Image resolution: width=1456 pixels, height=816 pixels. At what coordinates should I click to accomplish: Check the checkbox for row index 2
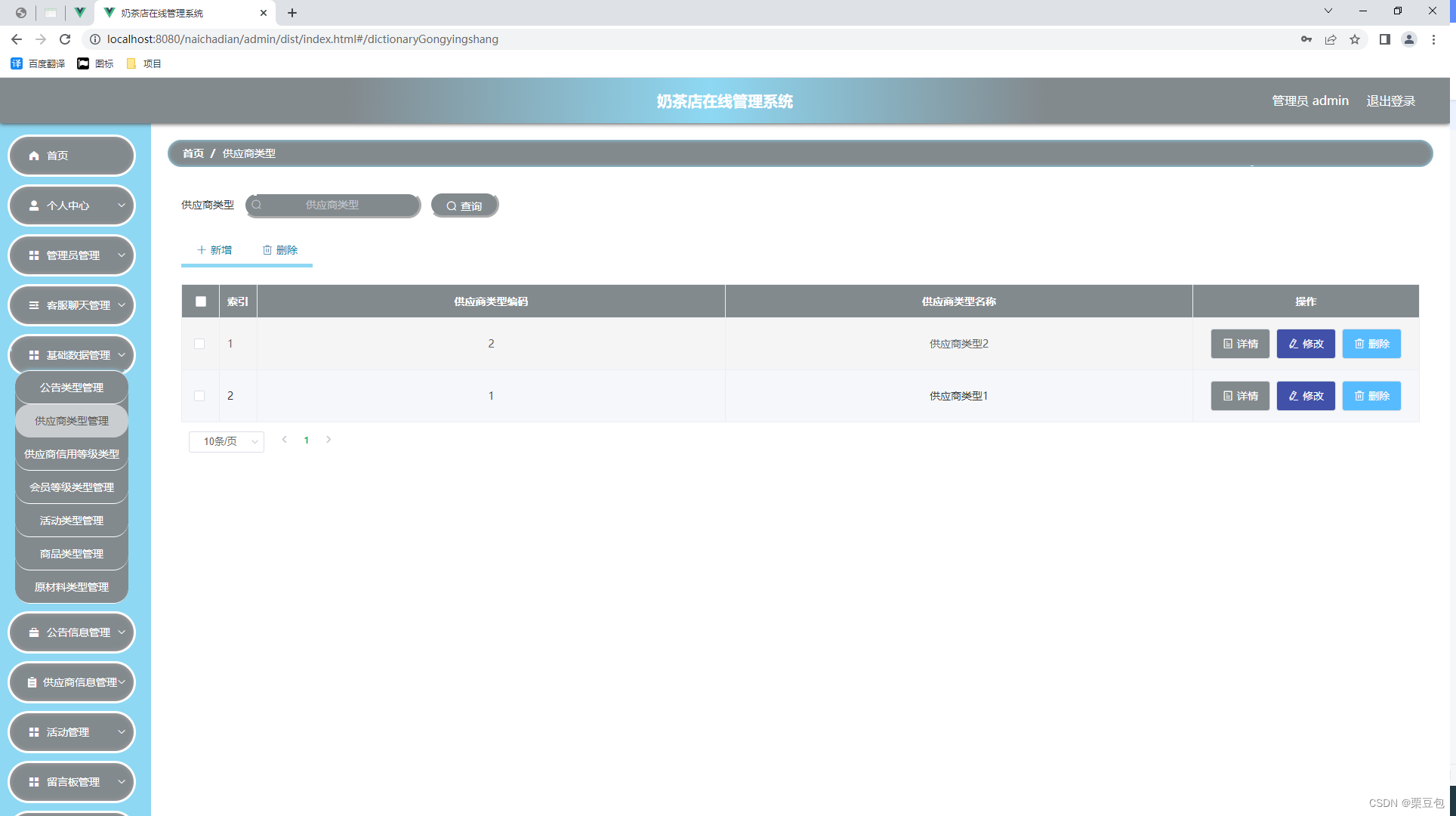199,396
